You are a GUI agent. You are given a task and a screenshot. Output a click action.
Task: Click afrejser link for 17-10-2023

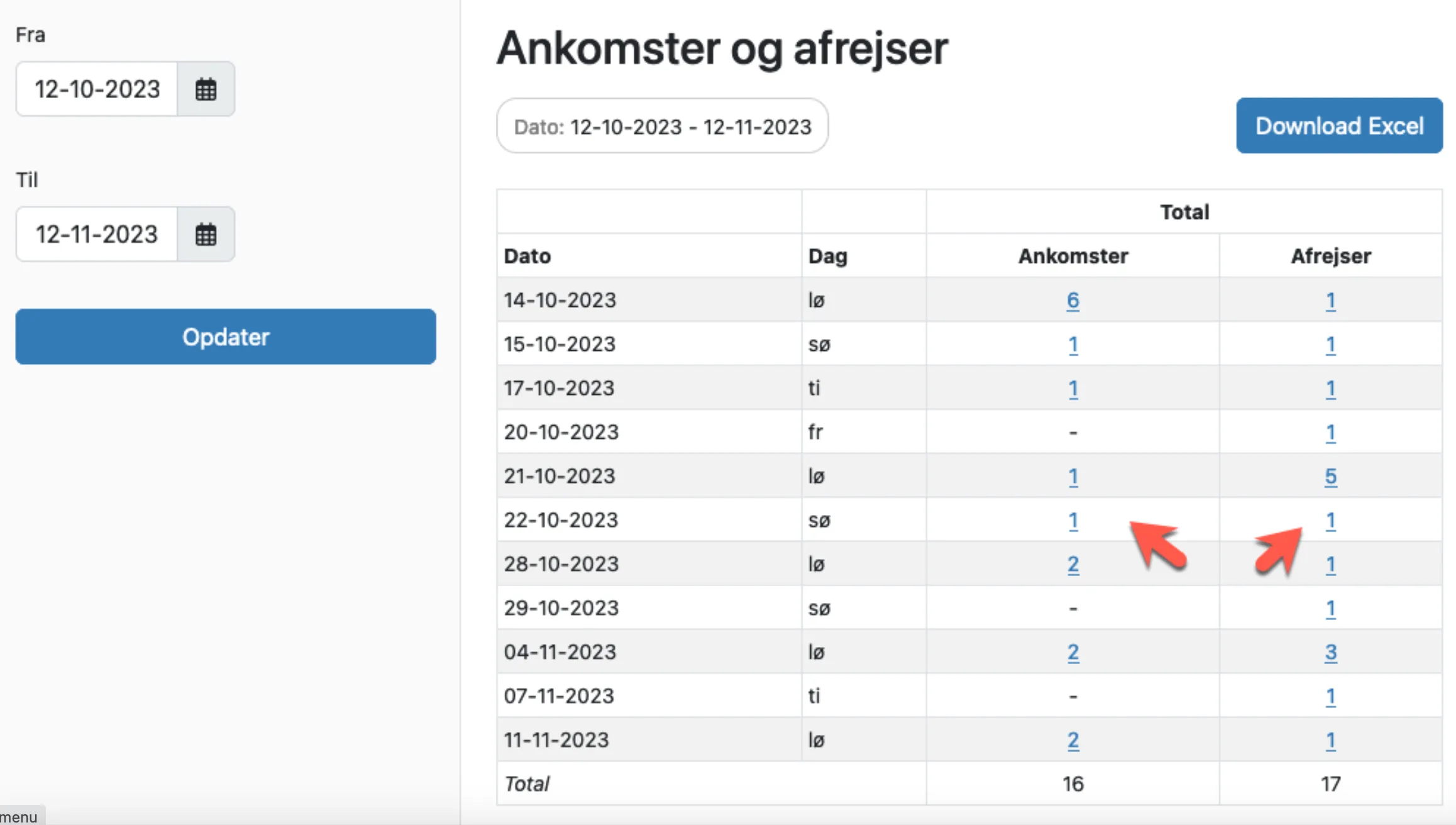pos(1331,388)
